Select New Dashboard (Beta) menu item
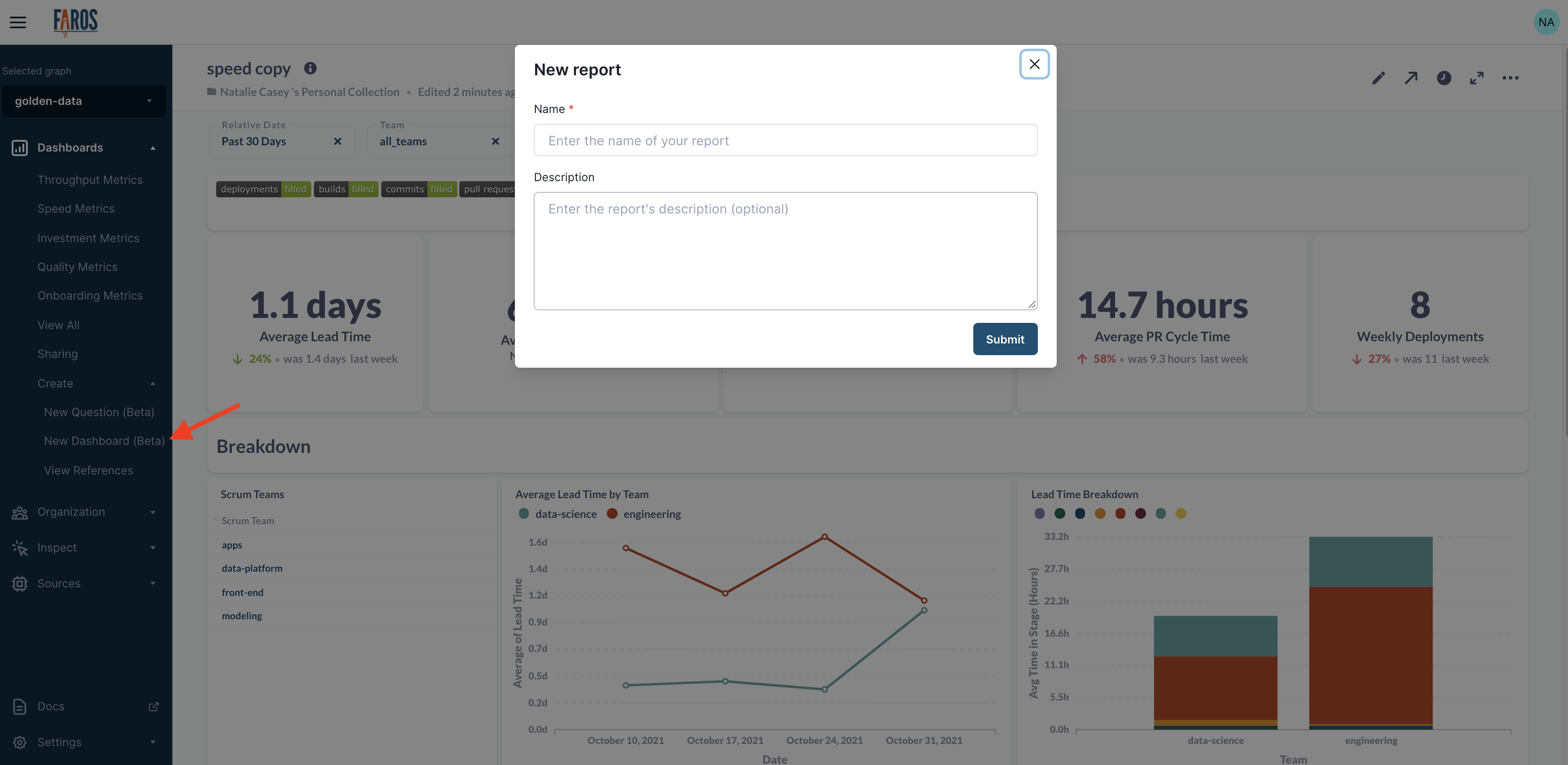This screenshot has width=1568, height=765. (x=104, y=441)
